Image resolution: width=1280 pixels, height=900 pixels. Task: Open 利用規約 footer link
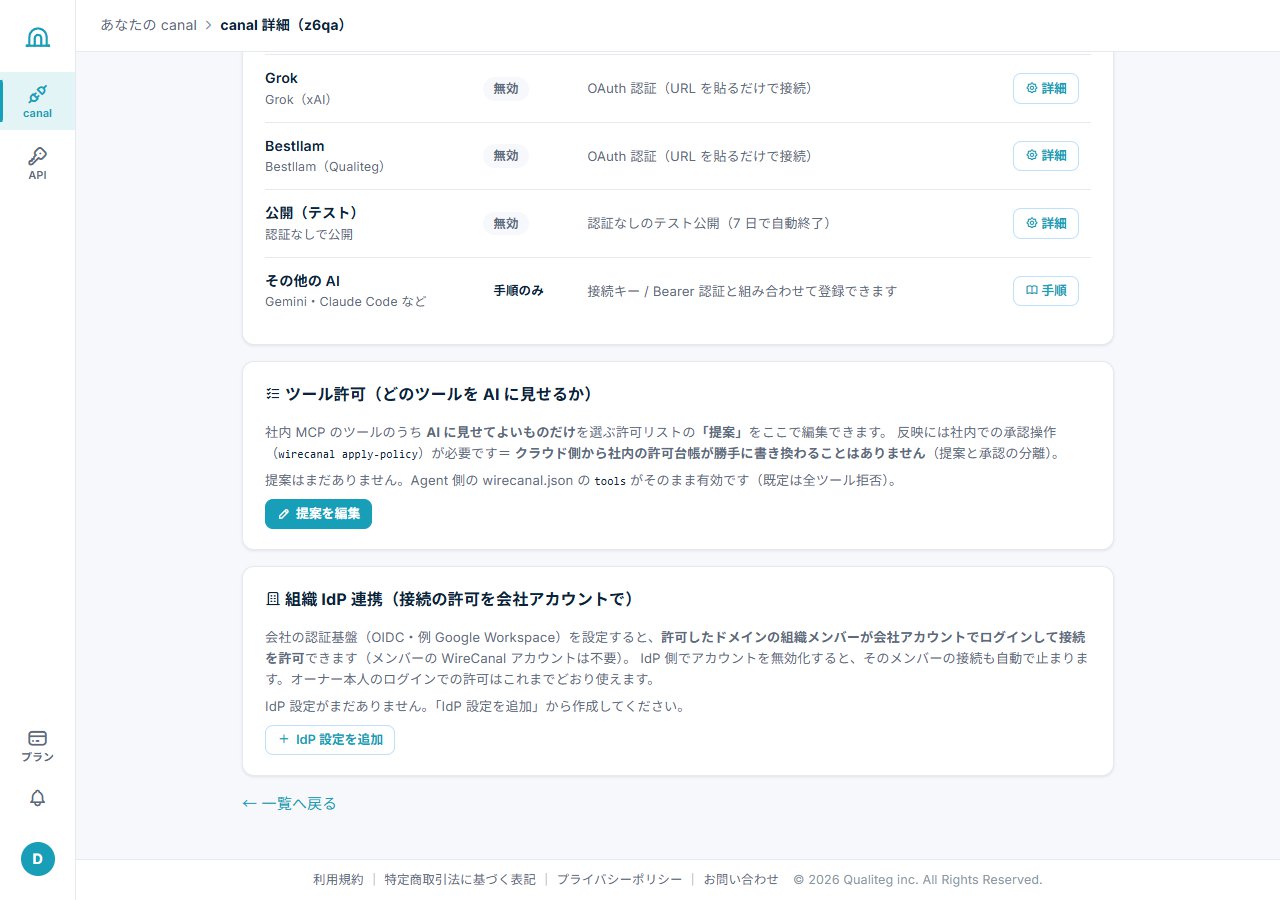(338, 880)
